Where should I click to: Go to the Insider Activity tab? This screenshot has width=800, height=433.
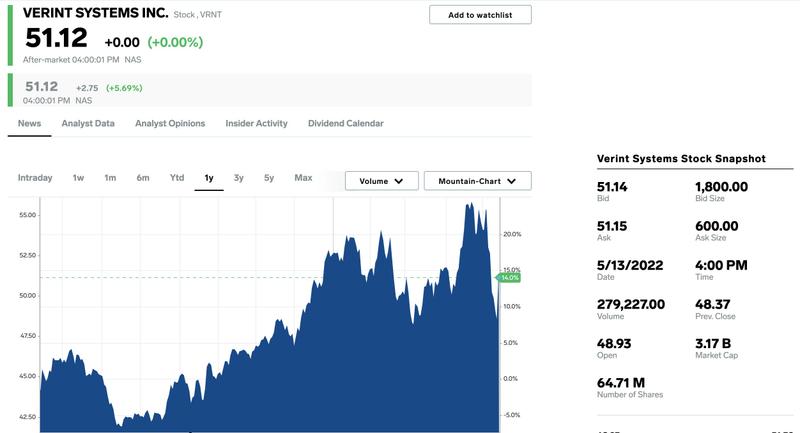click(256, 123)
